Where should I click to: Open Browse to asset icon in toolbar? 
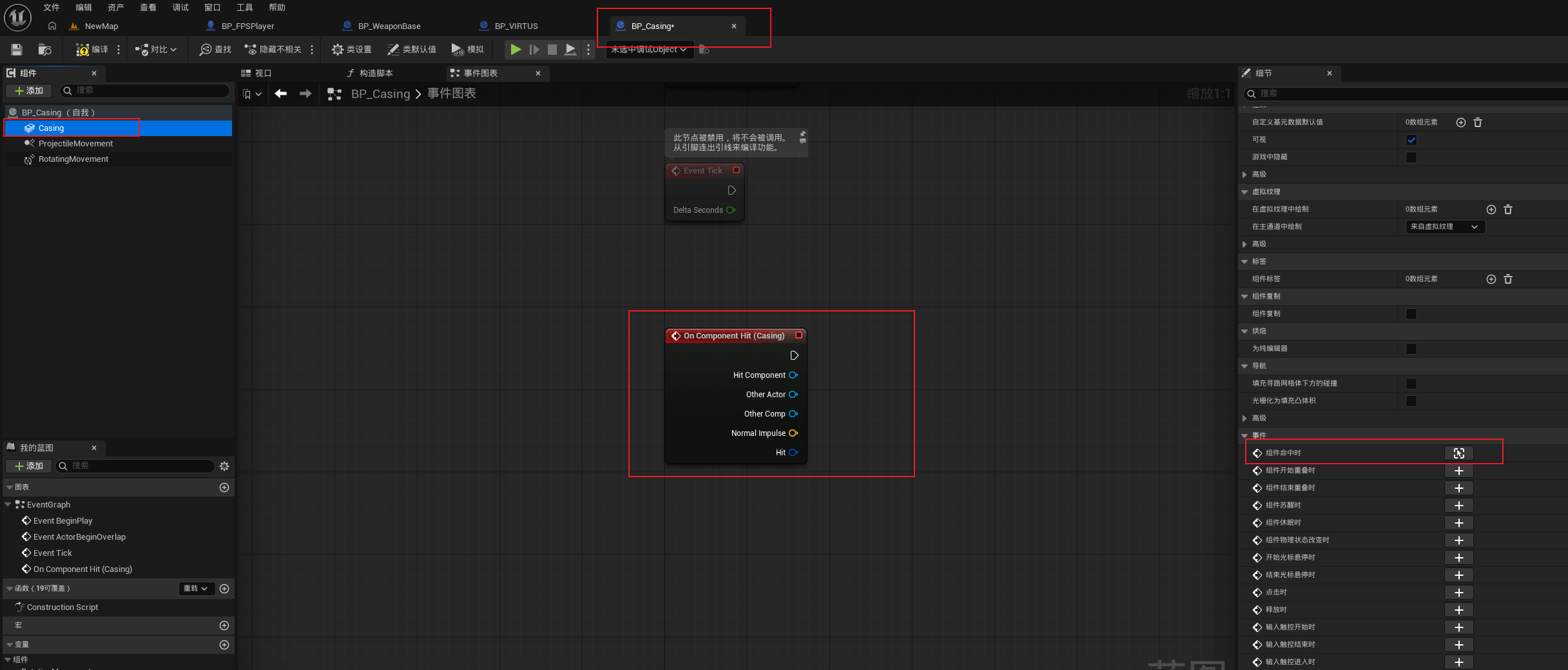pyautogui.click(x=44, y=50)
